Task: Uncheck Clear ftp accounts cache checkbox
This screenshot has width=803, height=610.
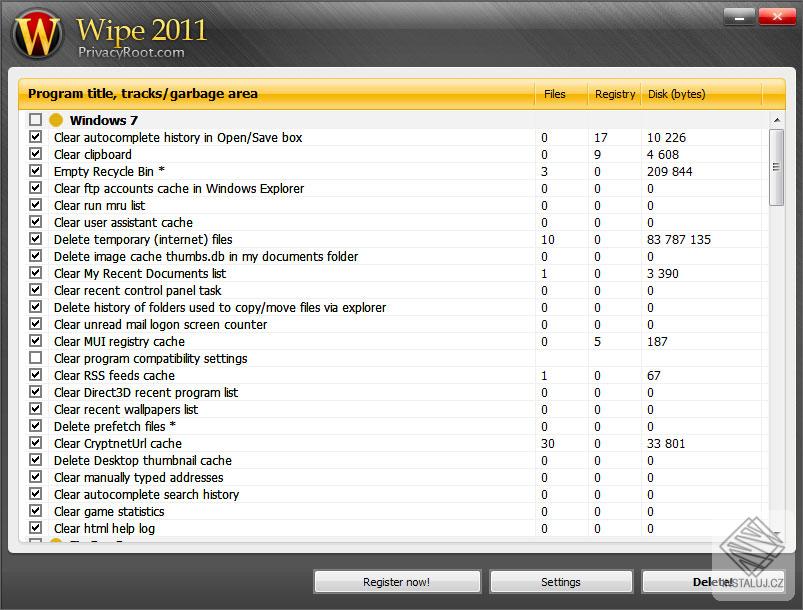Action: click(35, 187)
